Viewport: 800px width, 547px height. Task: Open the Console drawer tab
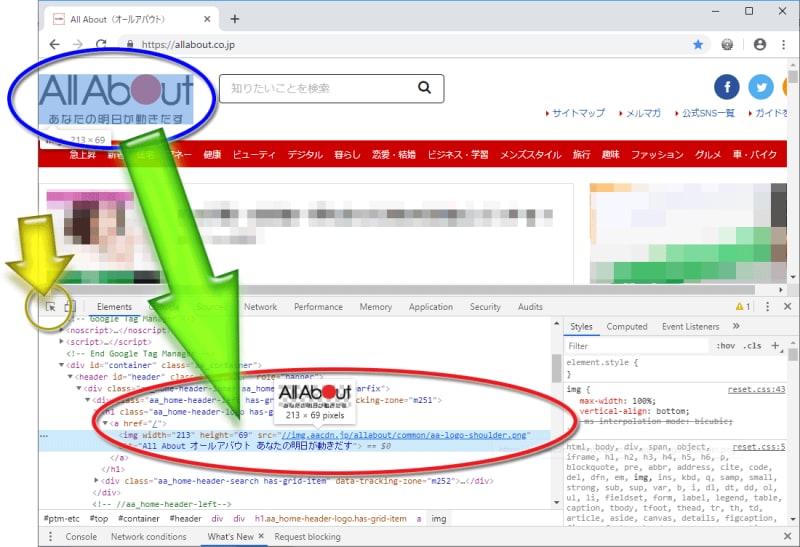pyautogui.click(x=81, y=537)
